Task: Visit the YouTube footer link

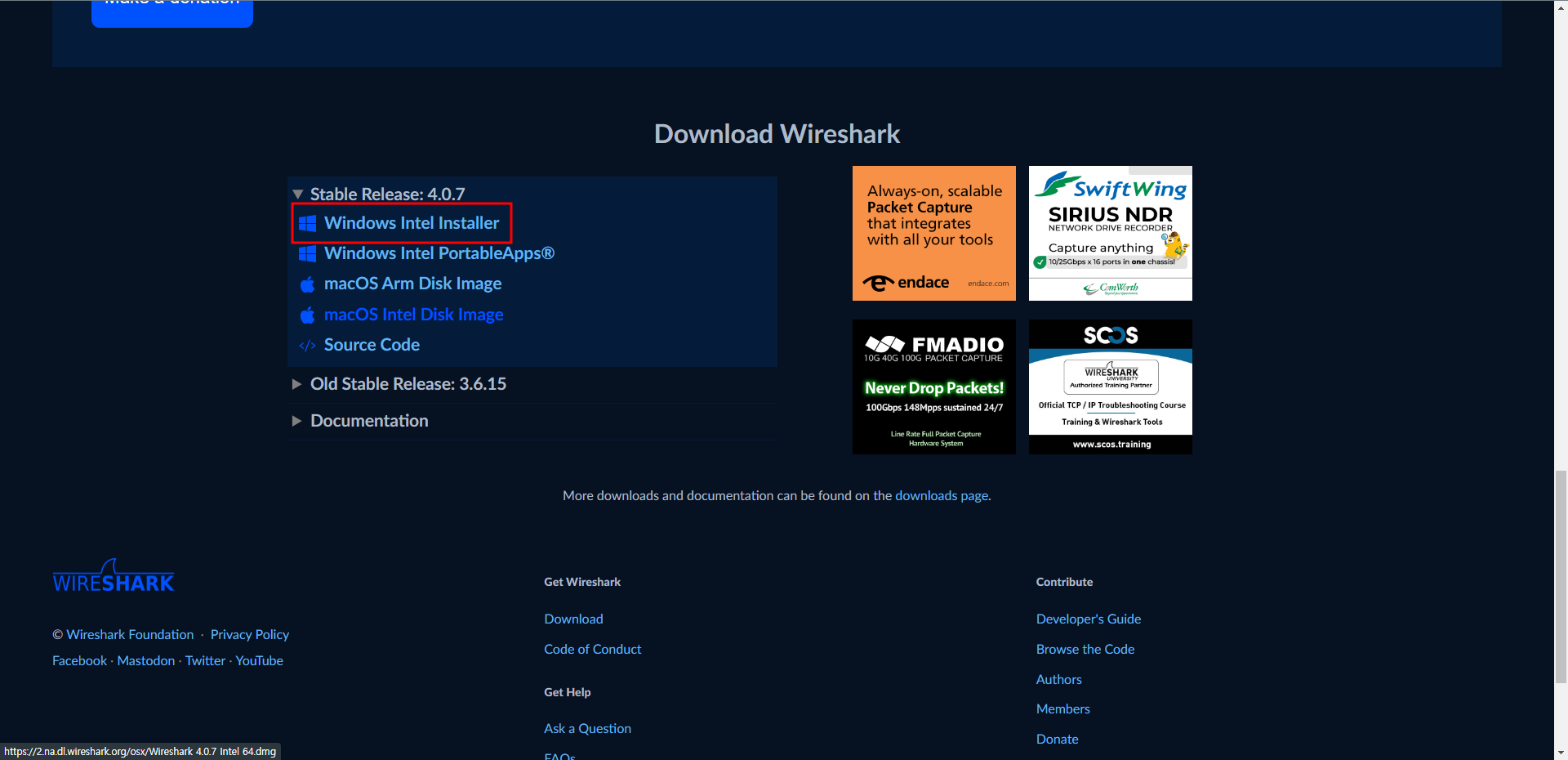Action: point(259,660)
